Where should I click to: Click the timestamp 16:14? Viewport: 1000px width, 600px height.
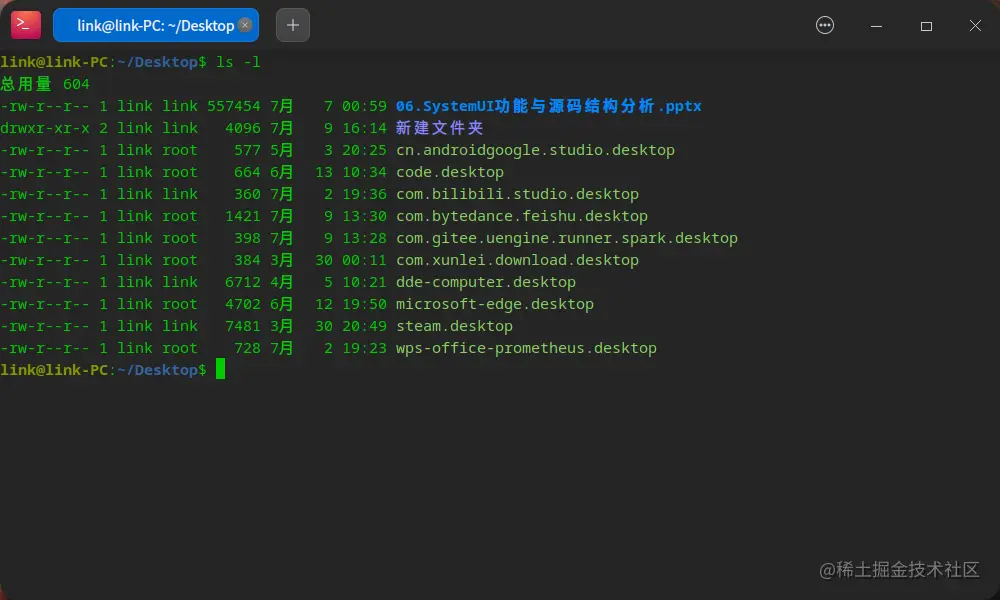364,128
